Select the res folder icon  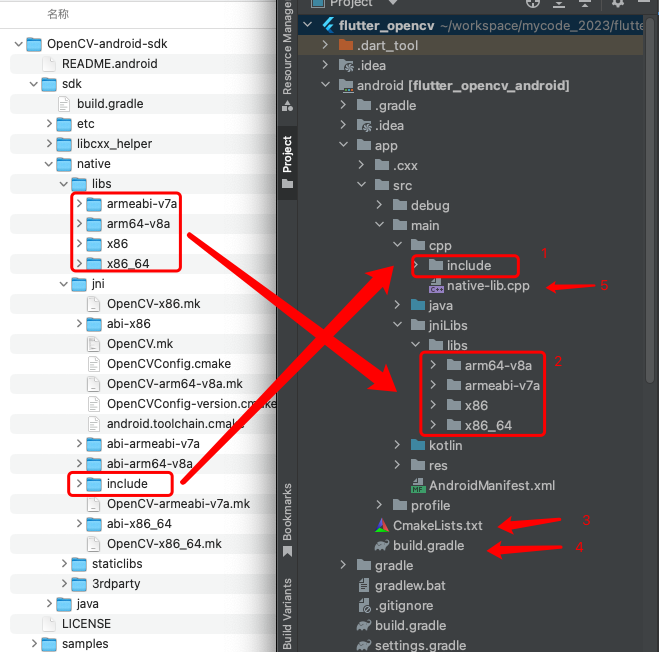pos(418,465)
